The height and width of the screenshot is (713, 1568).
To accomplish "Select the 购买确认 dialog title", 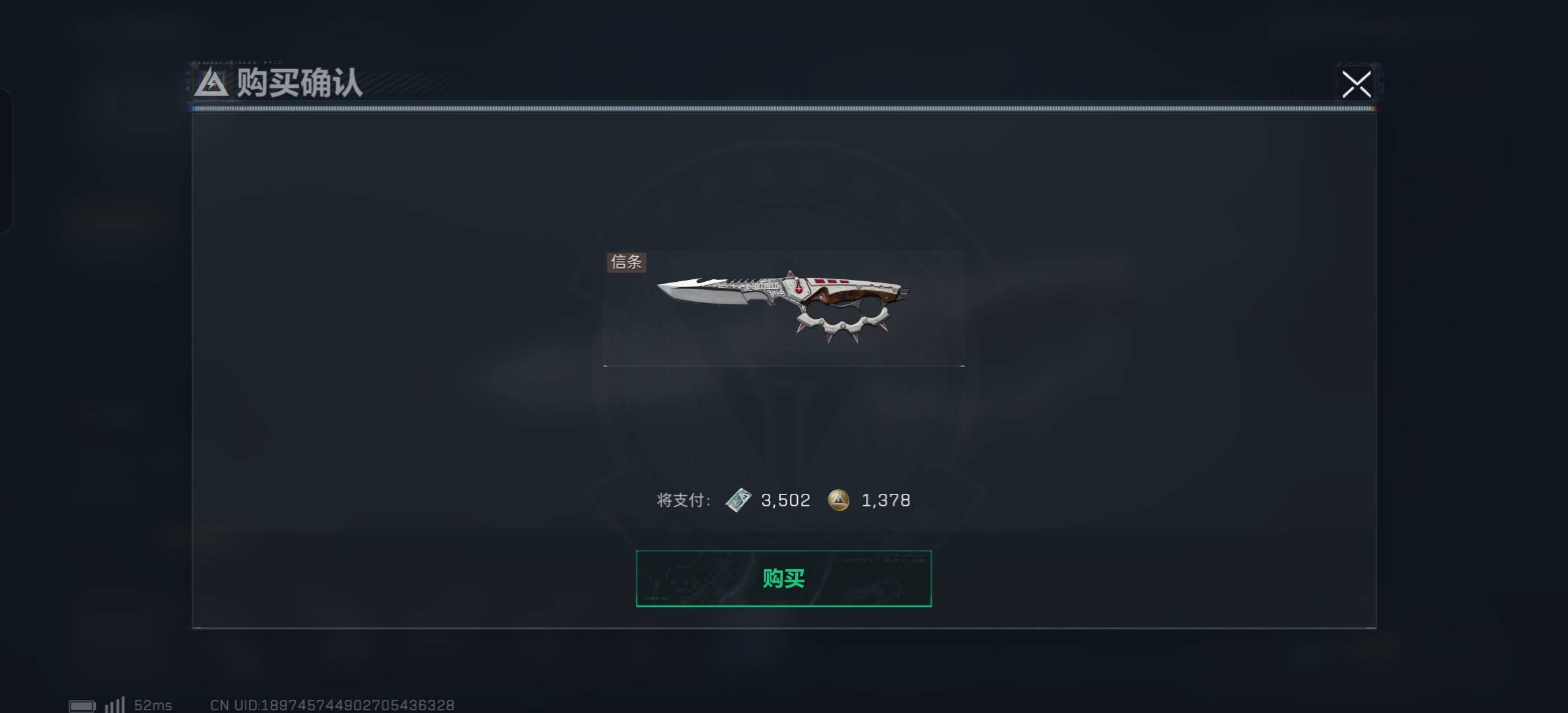I will [x=299, y=83].
